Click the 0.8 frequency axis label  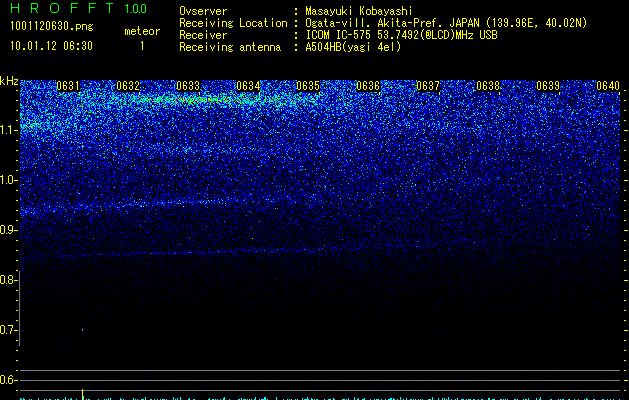(x=7, y=280)
